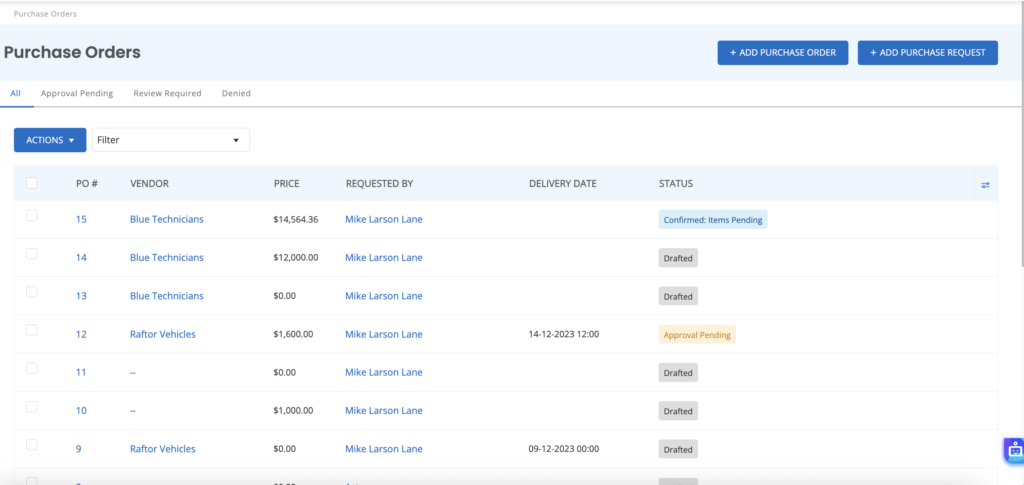
Task: Go to the Denied tab
Action: 236,93
